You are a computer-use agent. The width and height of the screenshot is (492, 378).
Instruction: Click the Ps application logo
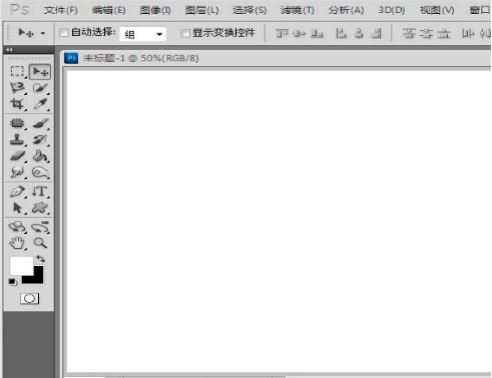[x=19, y=9]
